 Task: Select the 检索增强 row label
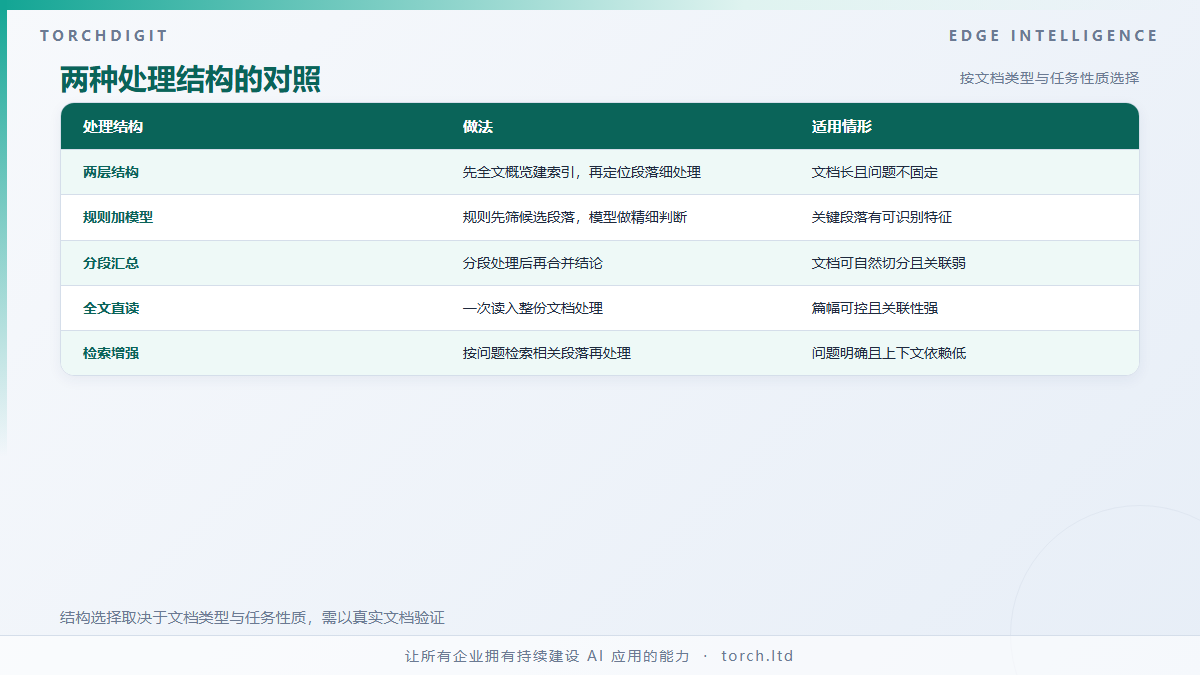click(111, 353)
